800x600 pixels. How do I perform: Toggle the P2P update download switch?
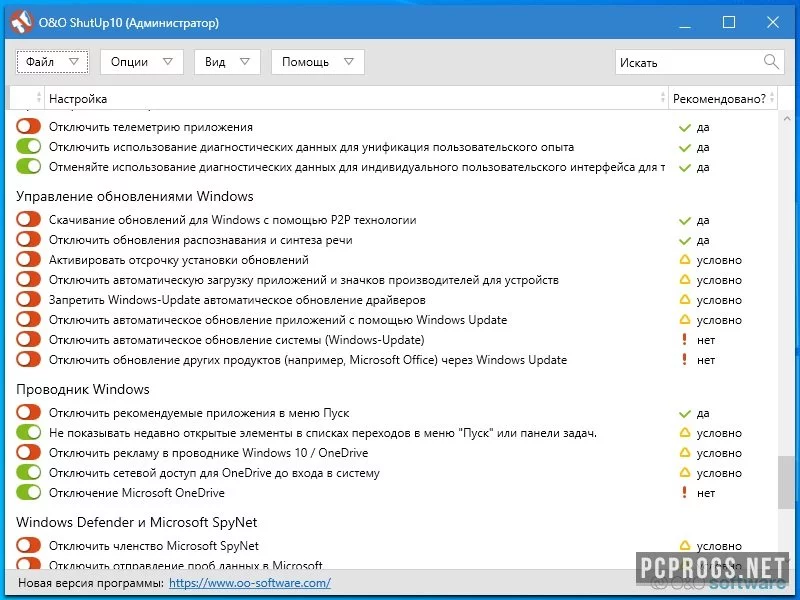pyautogui.click(x=28, y=219)
